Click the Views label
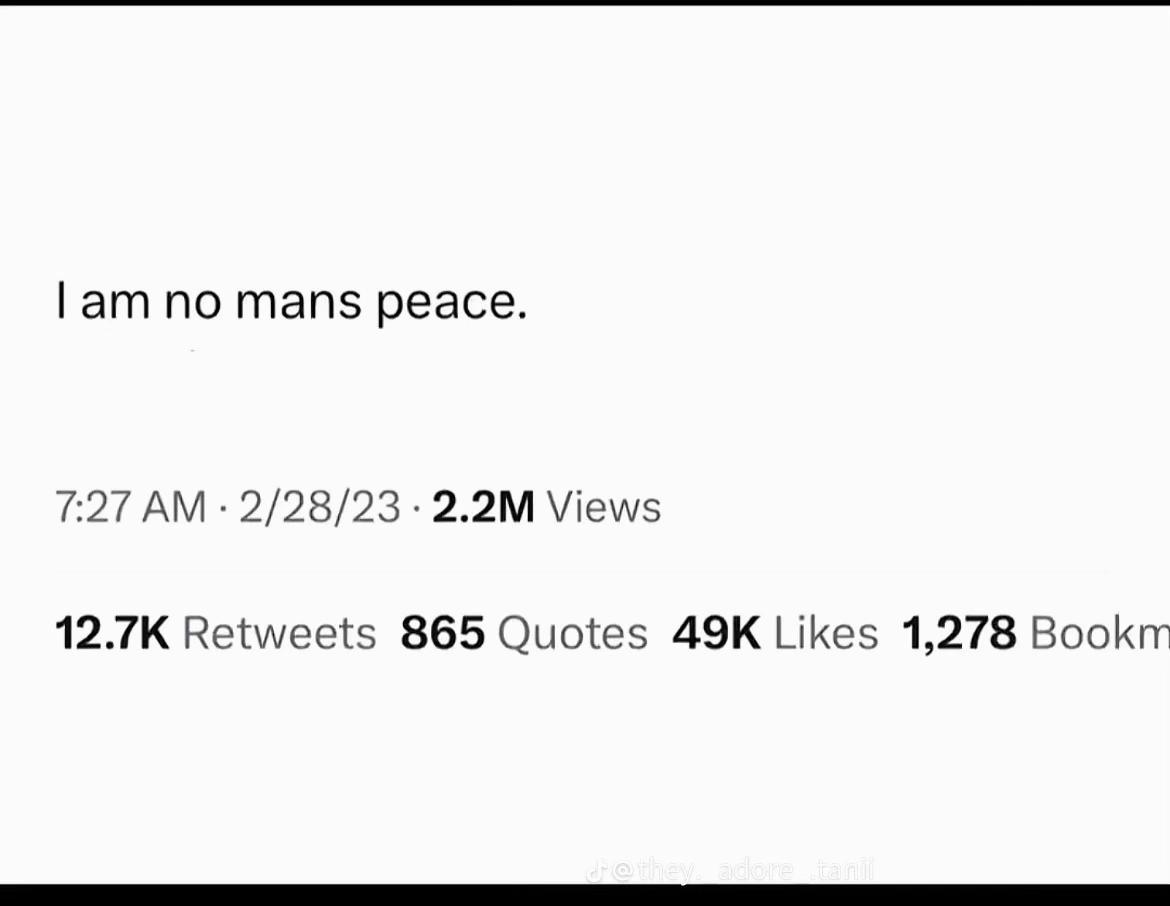1170x906 pixels. click(x=604, y=507)
